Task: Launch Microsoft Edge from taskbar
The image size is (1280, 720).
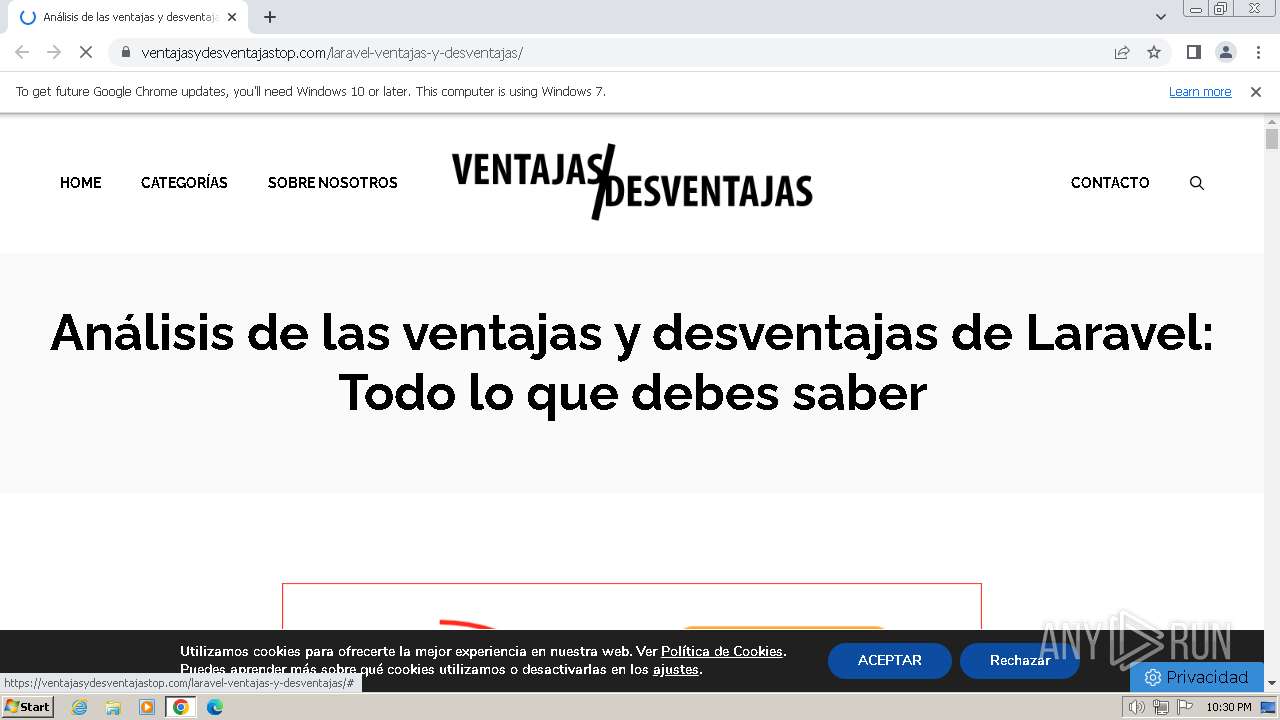Action: (x=214, y=707)
